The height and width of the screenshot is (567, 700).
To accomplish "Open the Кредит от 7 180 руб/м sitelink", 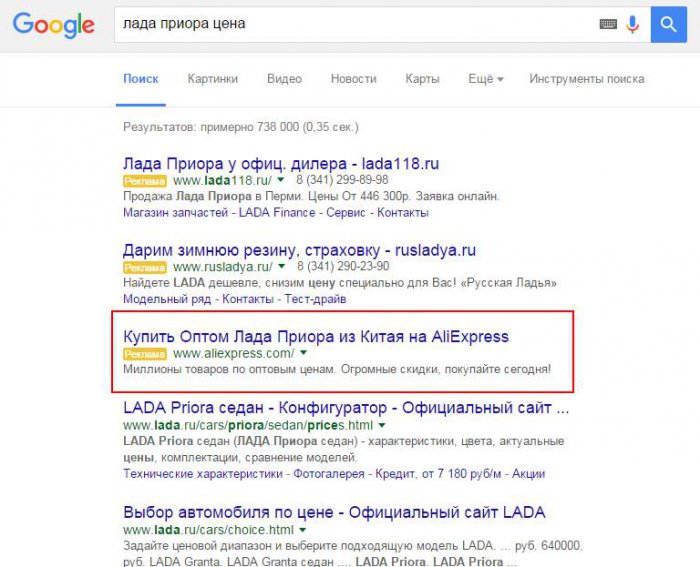I will pos(438,474).
